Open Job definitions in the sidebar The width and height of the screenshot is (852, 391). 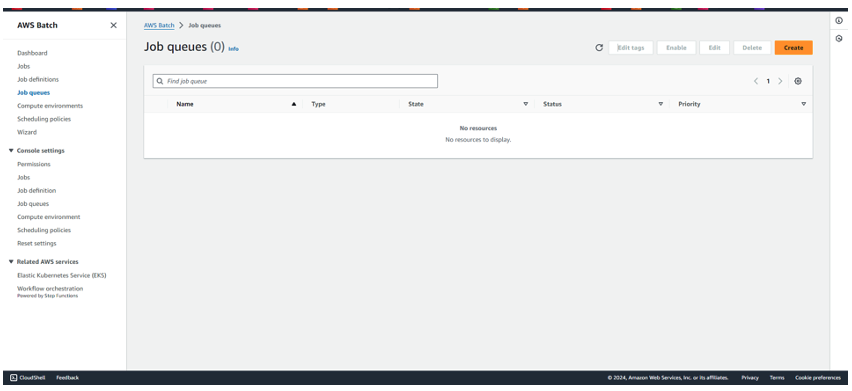(x=38, y=79)
